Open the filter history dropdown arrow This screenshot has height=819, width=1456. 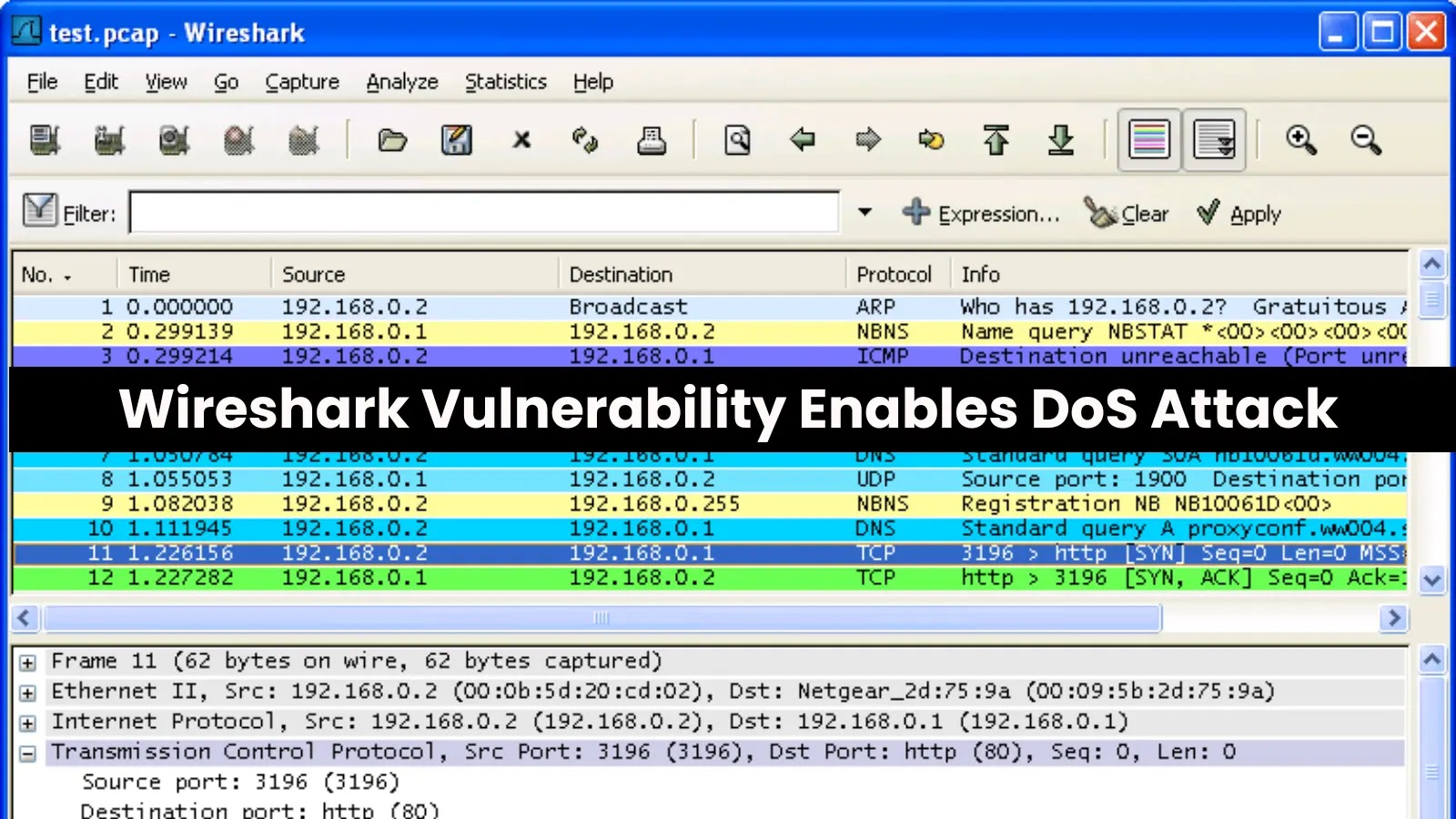click(864, 213)
